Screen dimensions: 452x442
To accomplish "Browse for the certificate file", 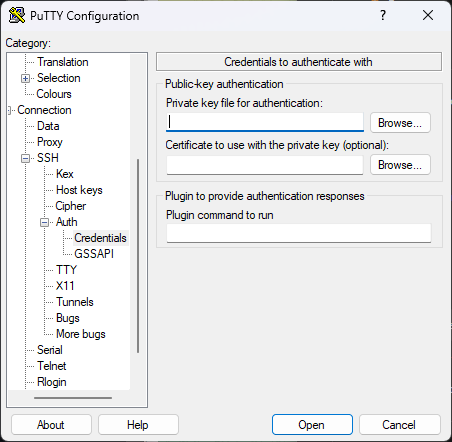I will tap(400, 165).
